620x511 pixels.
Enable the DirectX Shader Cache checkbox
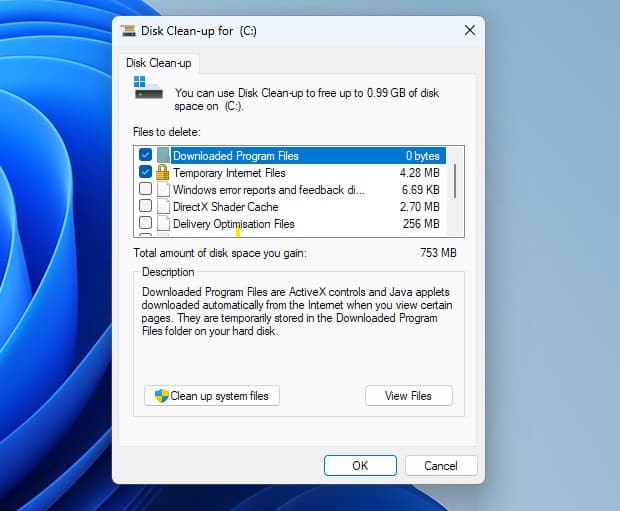click(x=145, y=206)
